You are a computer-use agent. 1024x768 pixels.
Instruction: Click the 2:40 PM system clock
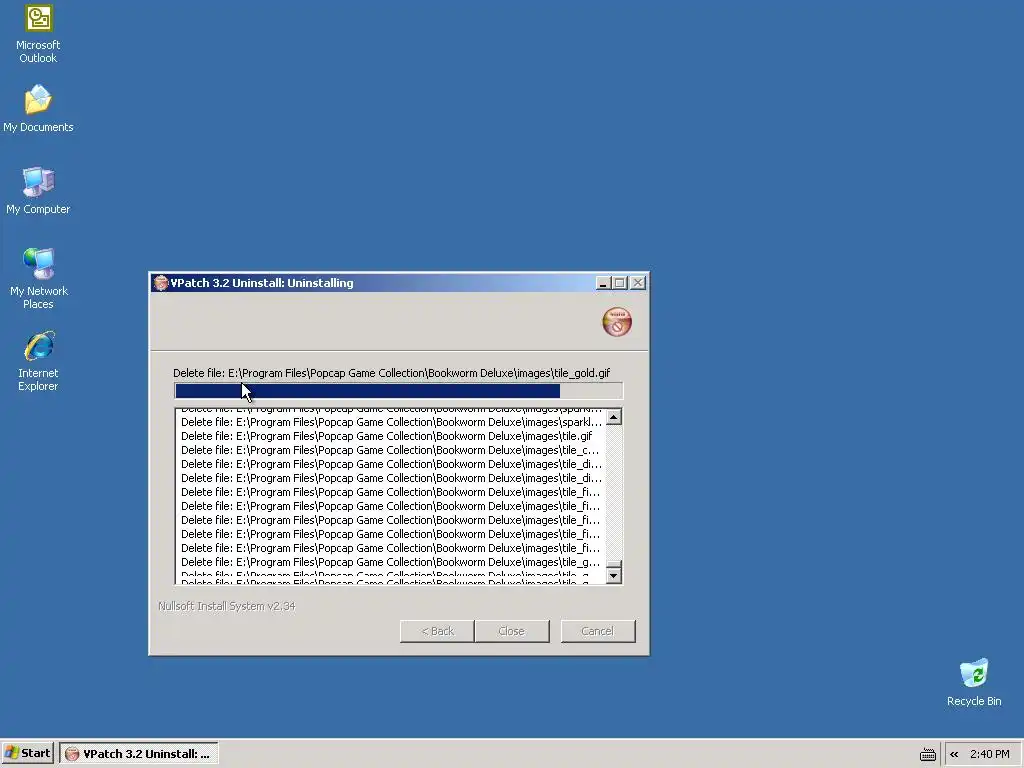(989, 754)
